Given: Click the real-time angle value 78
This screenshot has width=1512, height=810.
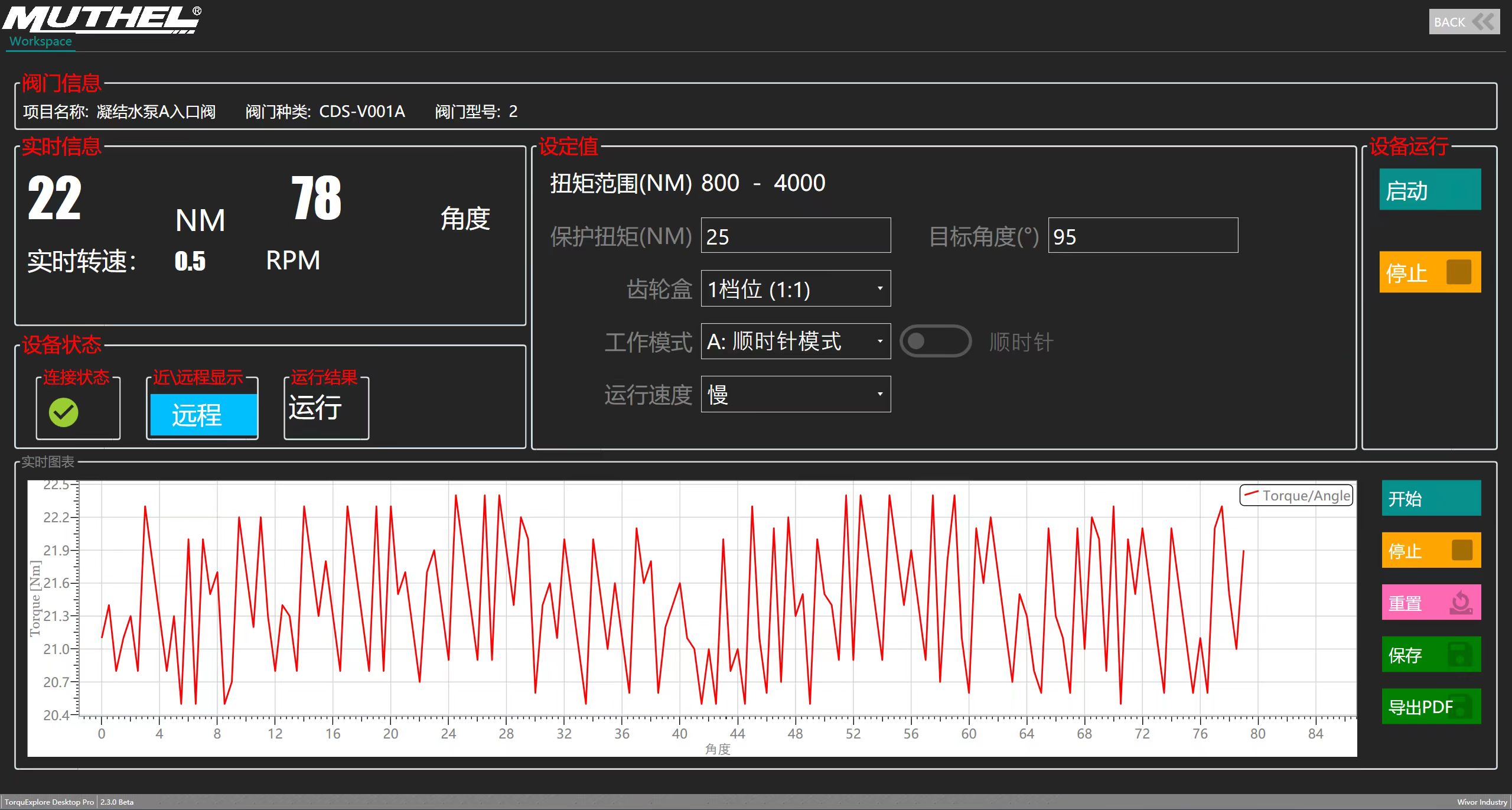Looking at the screenshot, I should [317, 199].
